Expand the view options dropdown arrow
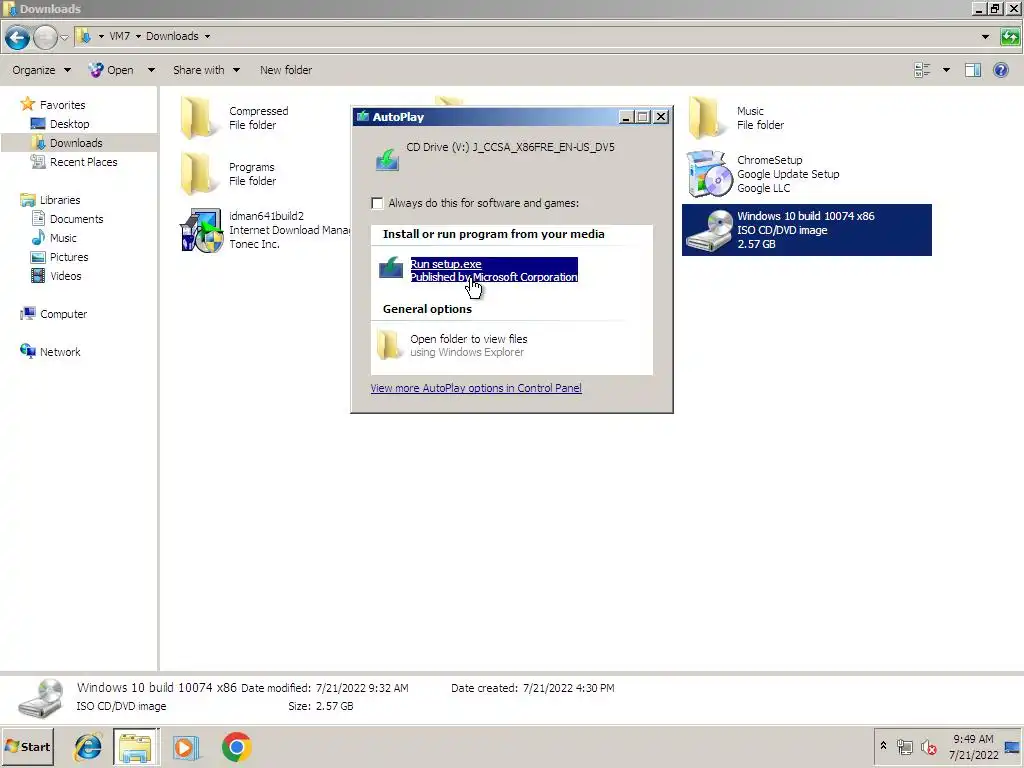Screen dimensions: 1024x768 pos(946,70)
